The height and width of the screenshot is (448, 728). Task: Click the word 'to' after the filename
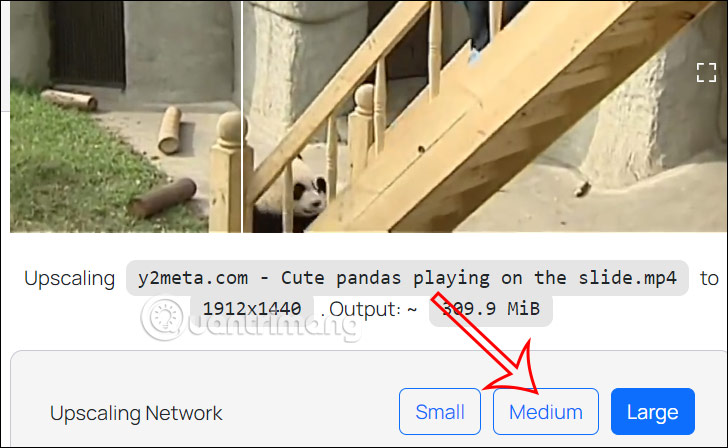[x=709, y=279]
